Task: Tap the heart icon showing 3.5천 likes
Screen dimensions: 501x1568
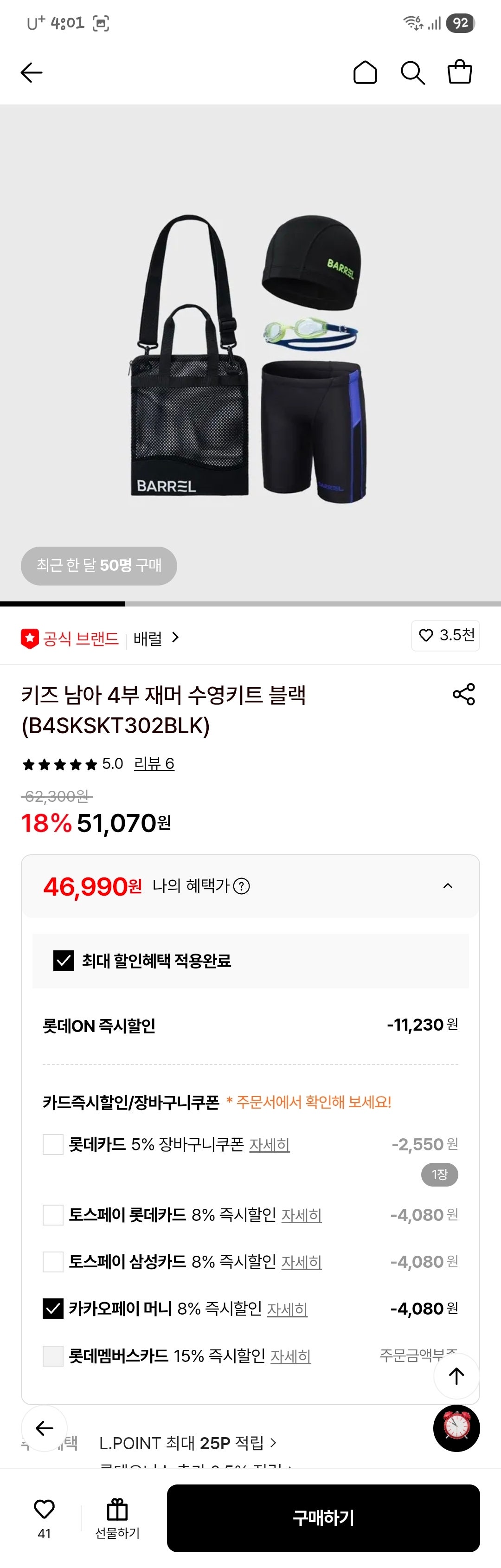Action: pyautogui.click(x=446, y=635)
